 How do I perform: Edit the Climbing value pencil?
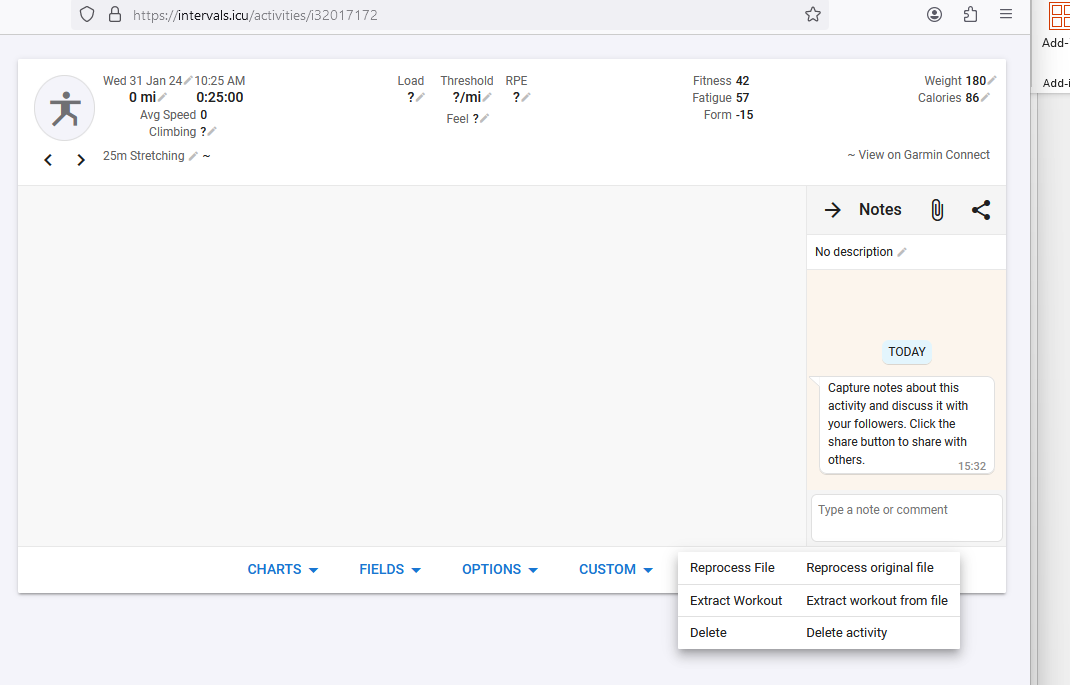(212, 132)
